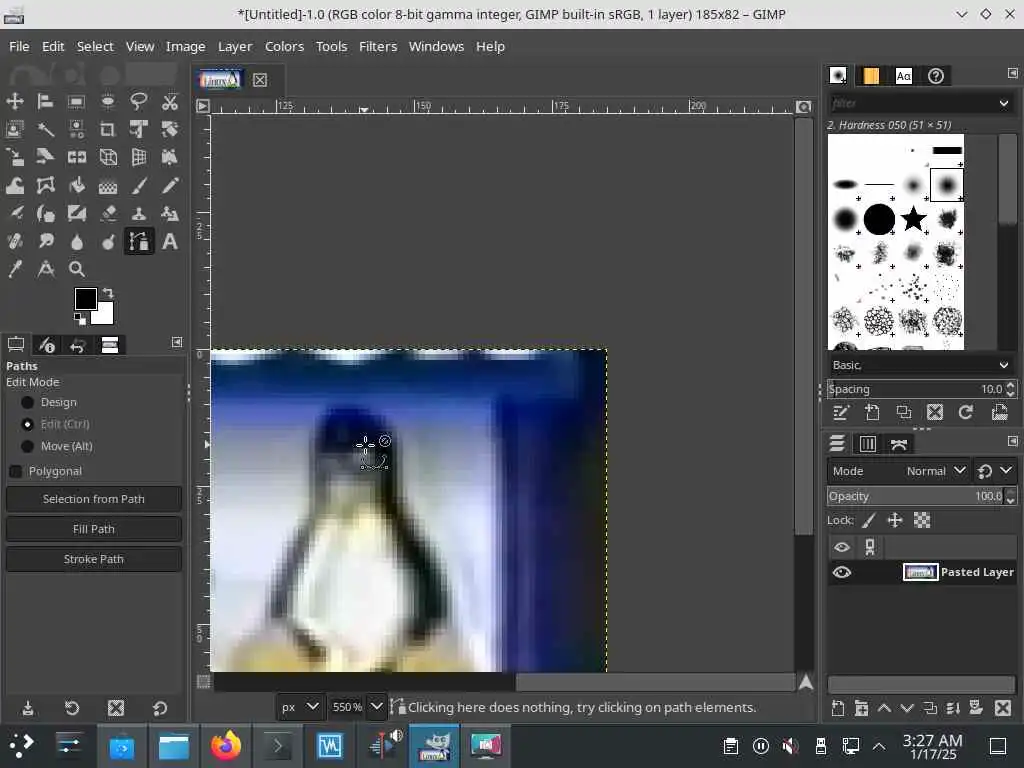Enable the Polygonal checkbox
The height and width of the screenshot is (768, 1024).
click(x=16, y=472)
